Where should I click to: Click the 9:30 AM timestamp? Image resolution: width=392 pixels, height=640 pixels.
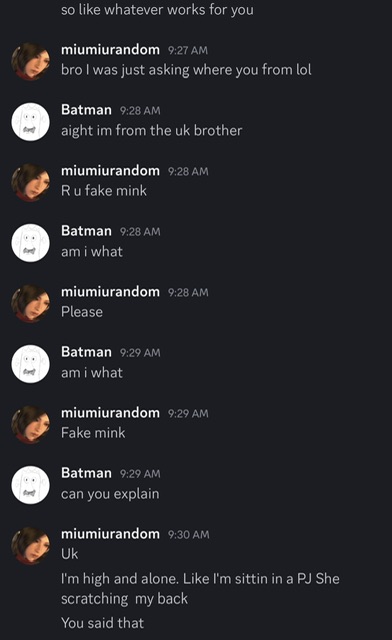click(188, 535)
